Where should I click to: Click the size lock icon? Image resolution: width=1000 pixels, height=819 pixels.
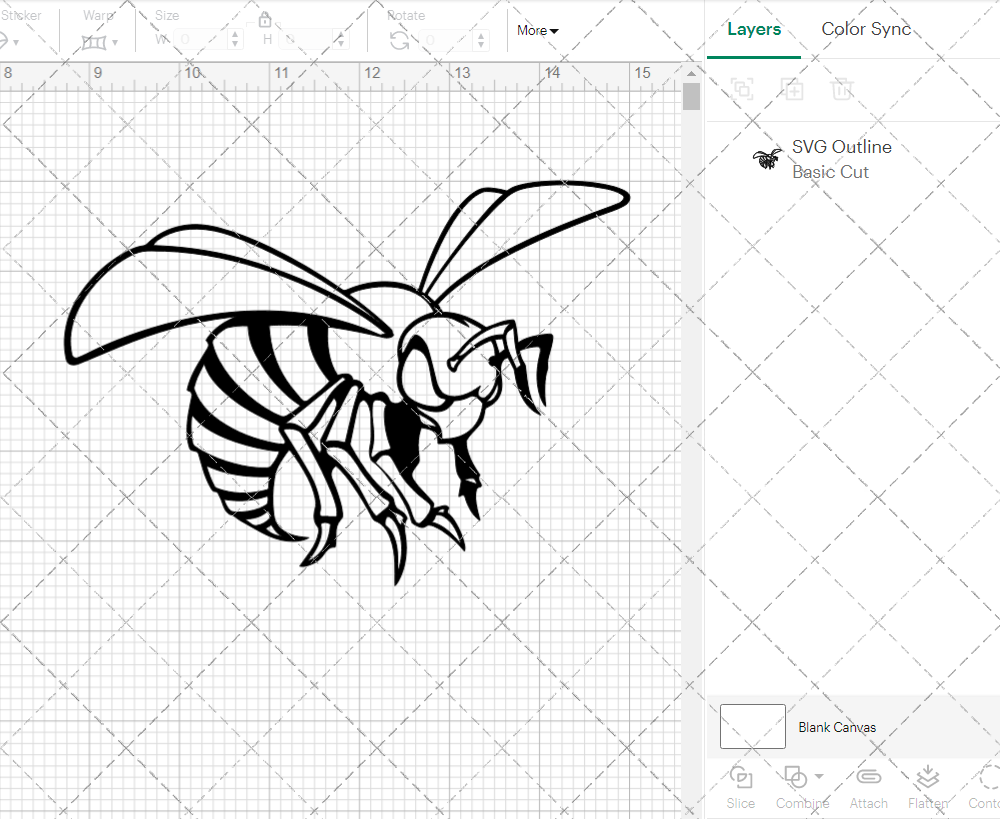[266, 19]
